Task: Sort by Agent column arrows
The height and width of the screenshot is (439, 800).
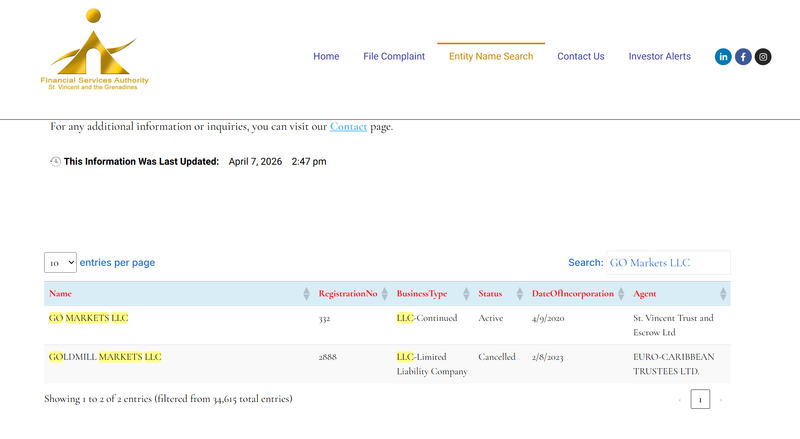Action: click(723, 294)
